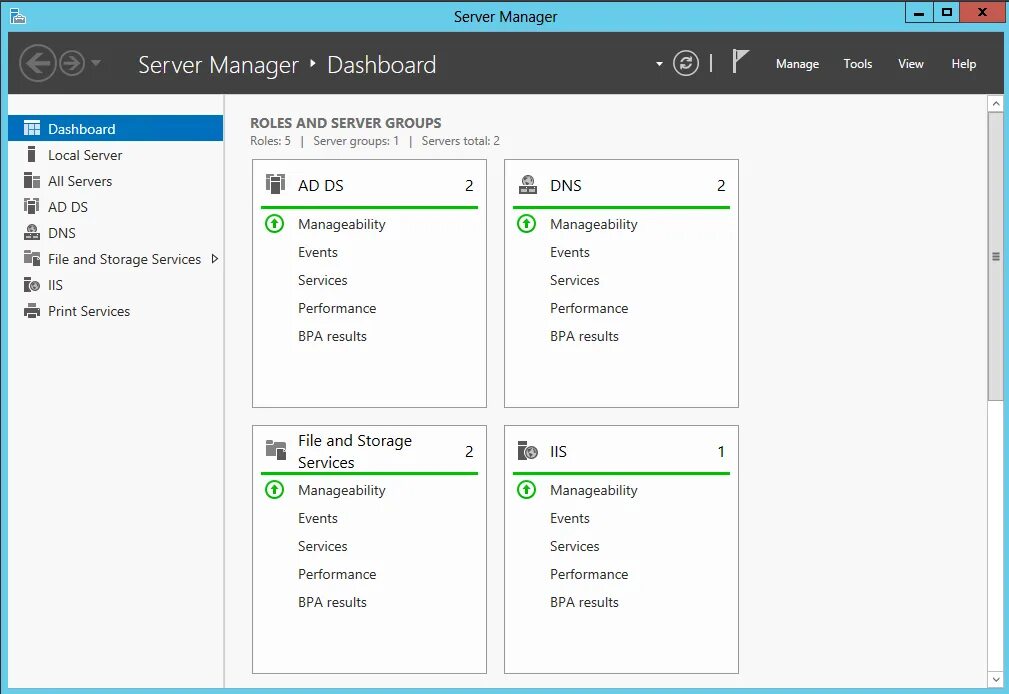This screenshot has height=694, width=1009.
Task: Open the navigation history dropdown arrow
Action: [96, 63]
